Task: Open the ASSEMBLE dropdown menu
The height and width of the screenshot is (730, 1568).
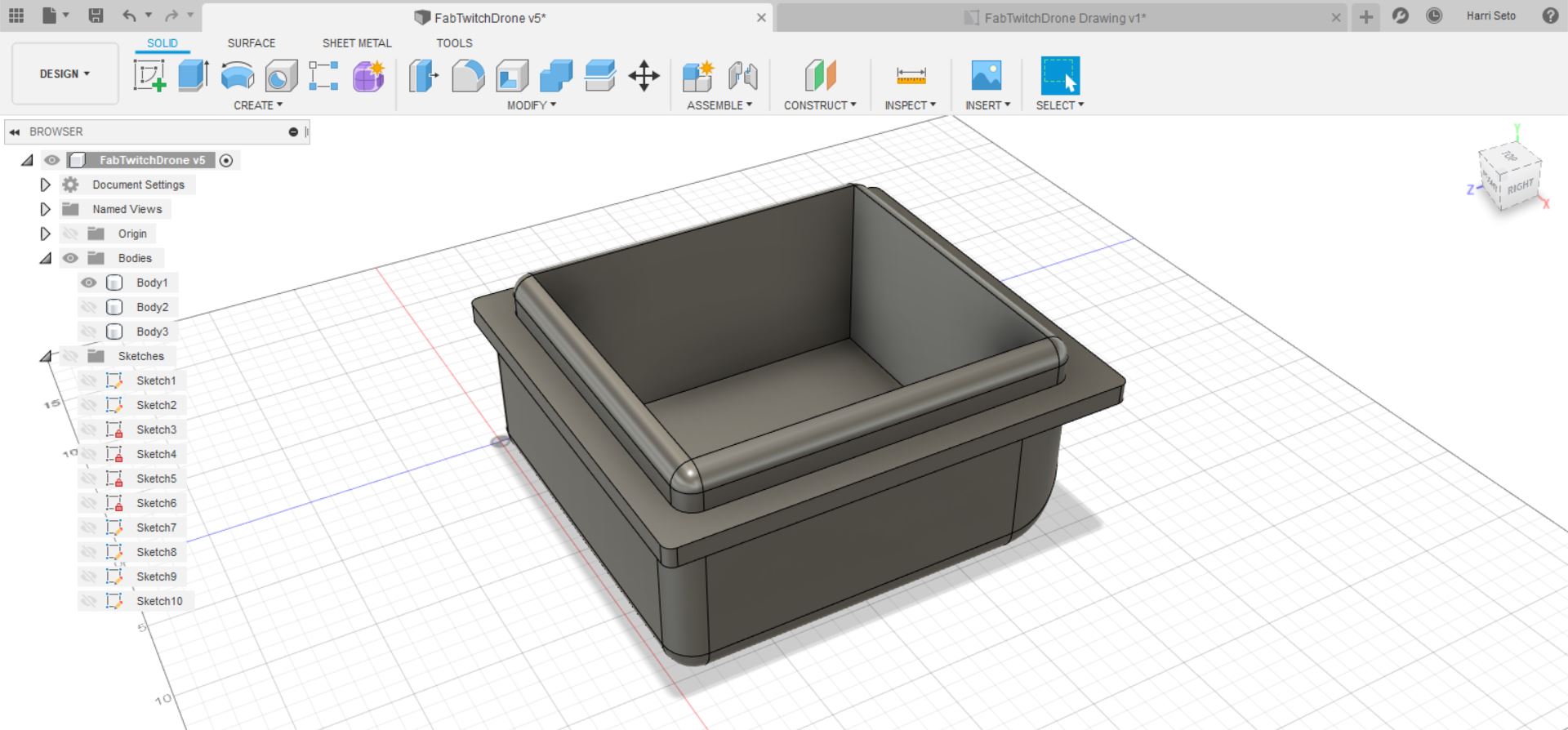Action: [719, 105]
